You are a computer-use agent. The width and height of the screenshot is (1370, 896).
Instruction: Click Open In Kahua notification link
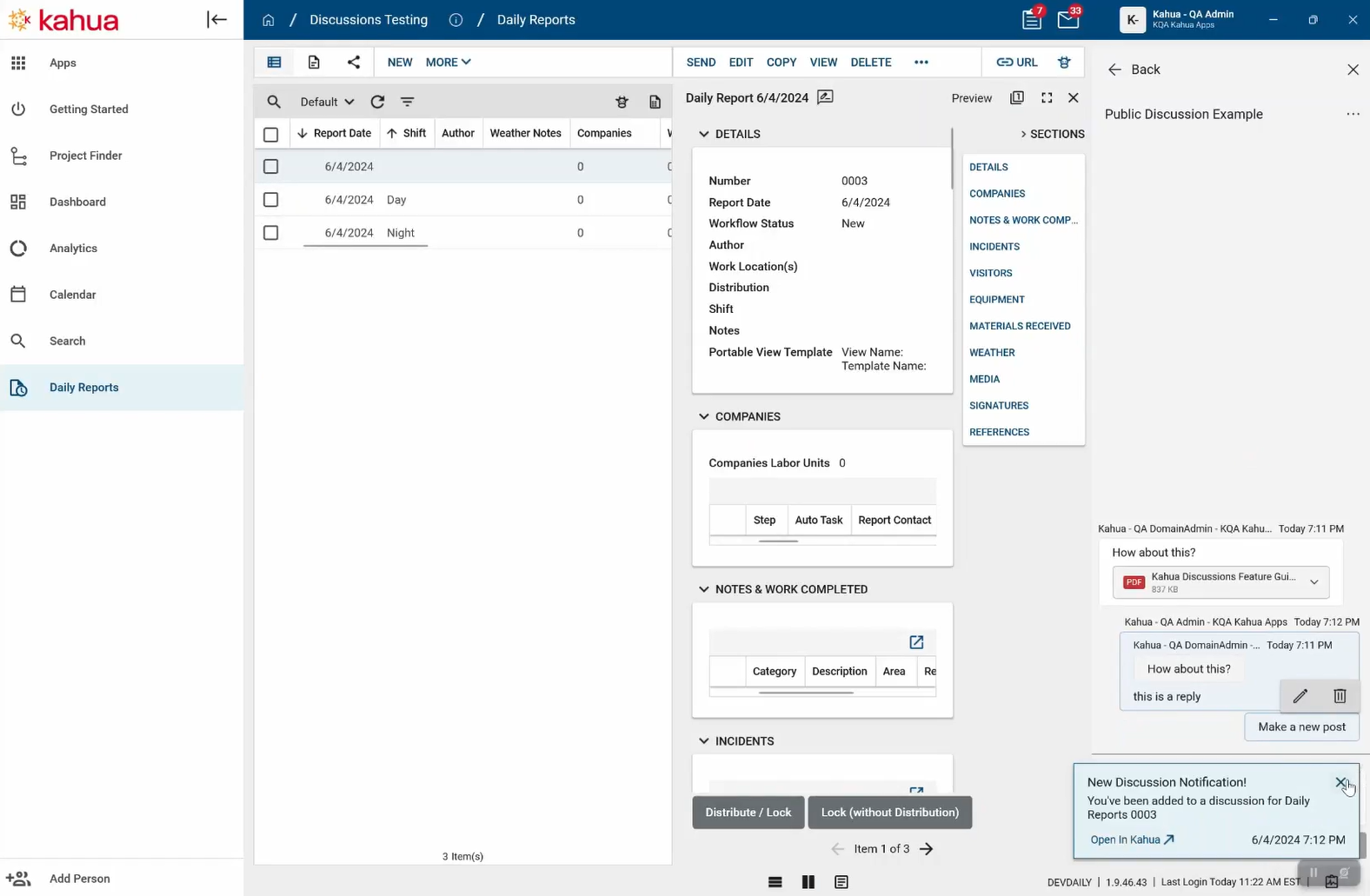pos(1132,840)
